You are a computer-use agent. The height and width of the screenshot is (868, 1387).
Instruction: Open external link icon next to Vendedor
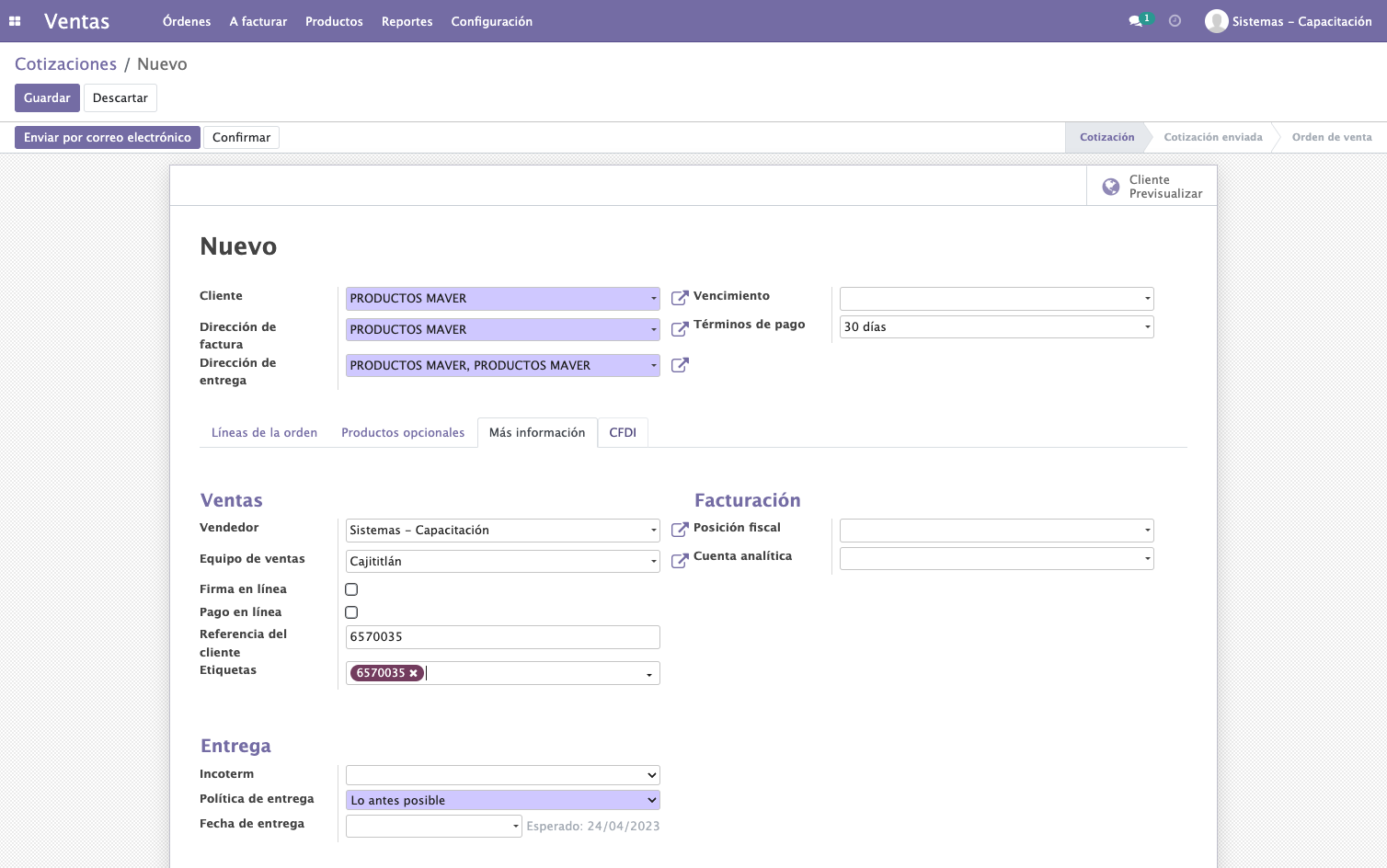[x=680, y=530]
